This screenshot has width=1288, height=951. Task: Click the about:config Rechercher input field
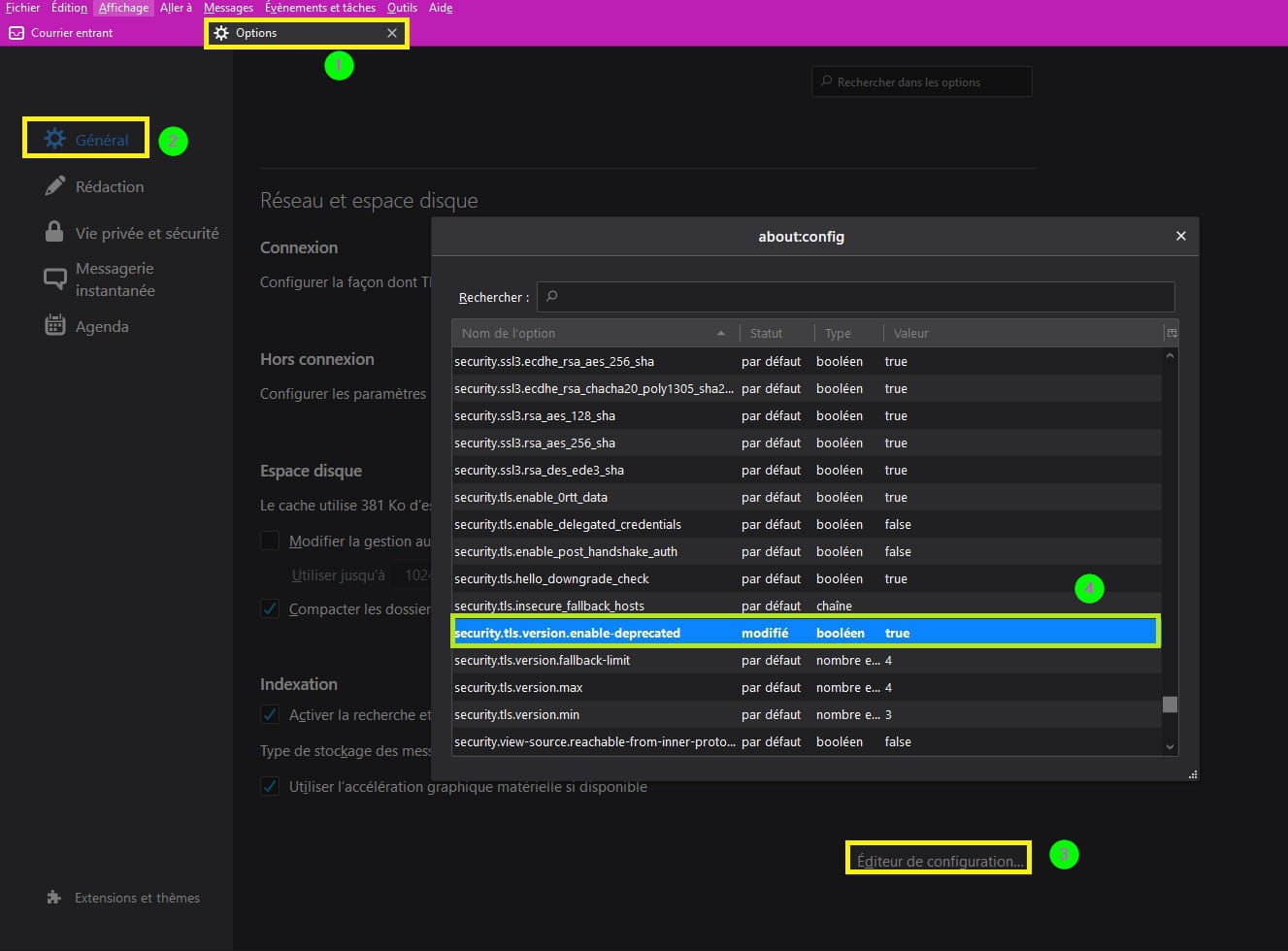pyautogui.click(x=856, y=297)
